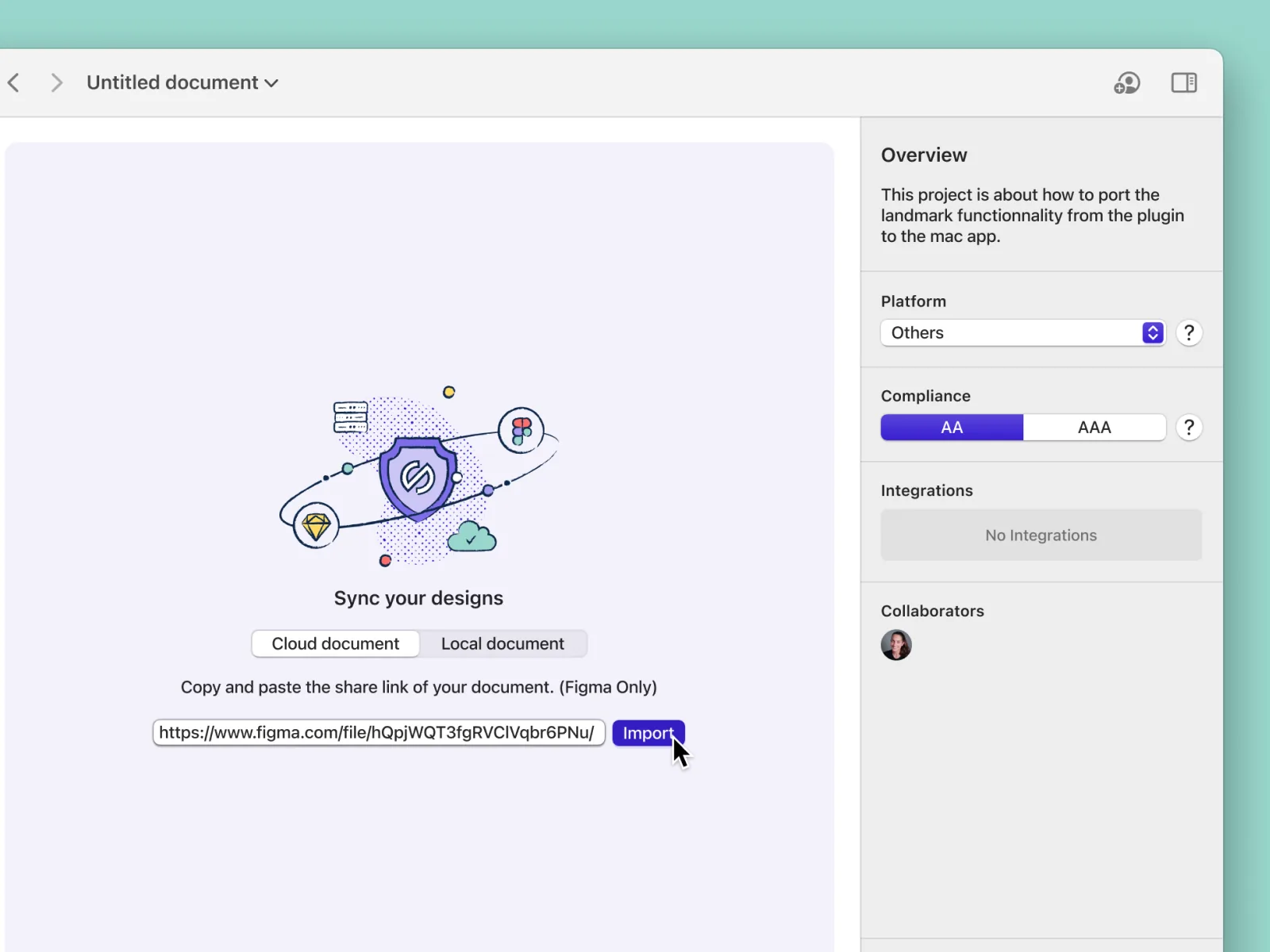Image resolution: width=1270 pixels, height=952 pixels.
Task: Click the Collaborators label
Action: pyautogui.click(x=932, y=611)
